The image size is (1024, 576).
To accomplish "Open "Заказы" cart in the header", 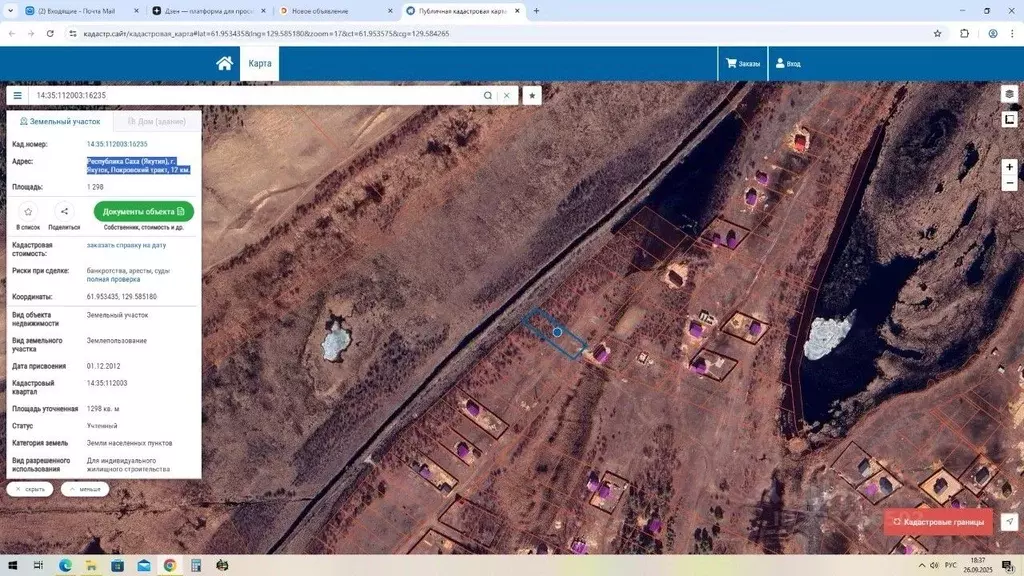I will 743,63.
